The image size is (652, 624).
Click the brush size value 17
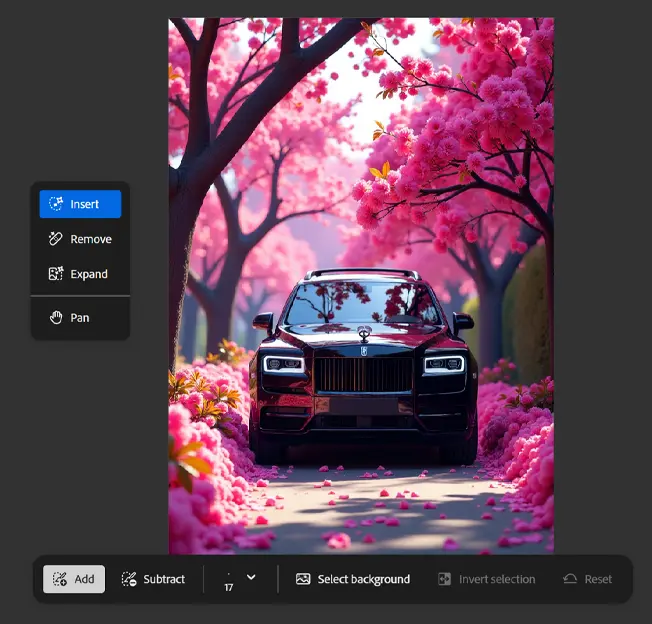[x=229, y=587]
